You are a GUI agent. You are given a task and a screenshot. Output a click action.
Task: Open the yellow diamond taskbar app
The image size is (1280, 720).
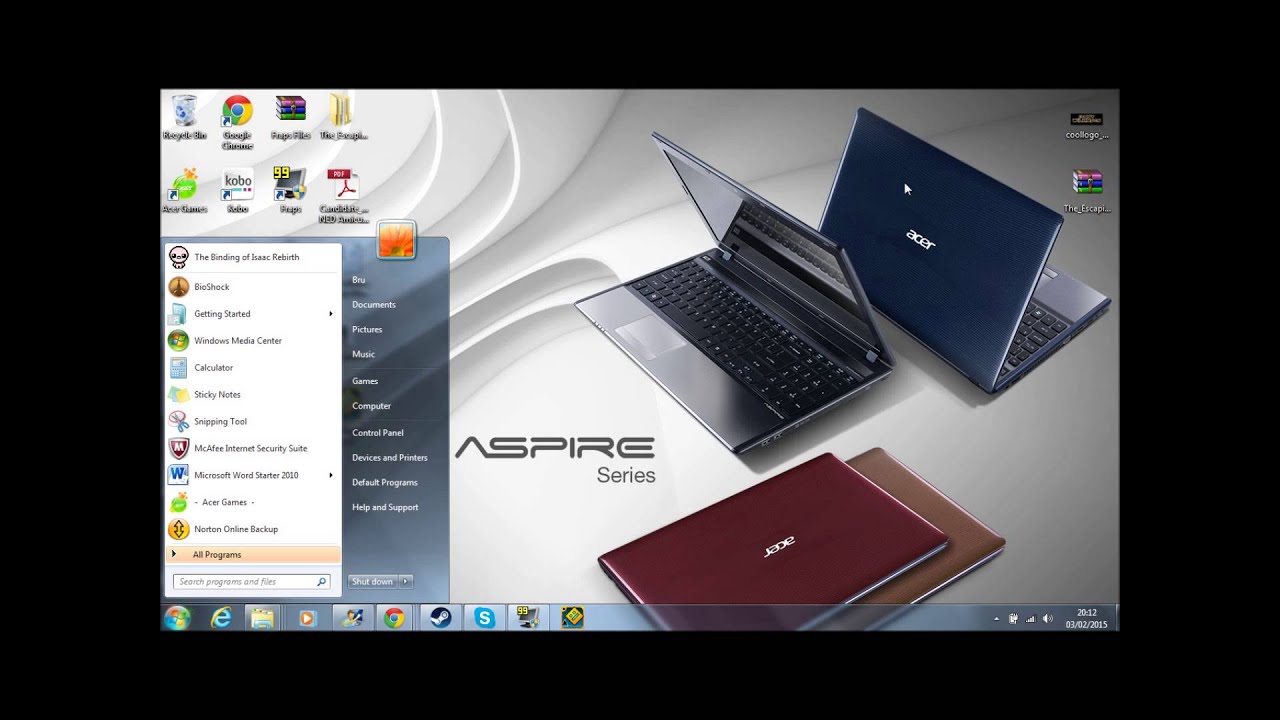click(572, 618)
